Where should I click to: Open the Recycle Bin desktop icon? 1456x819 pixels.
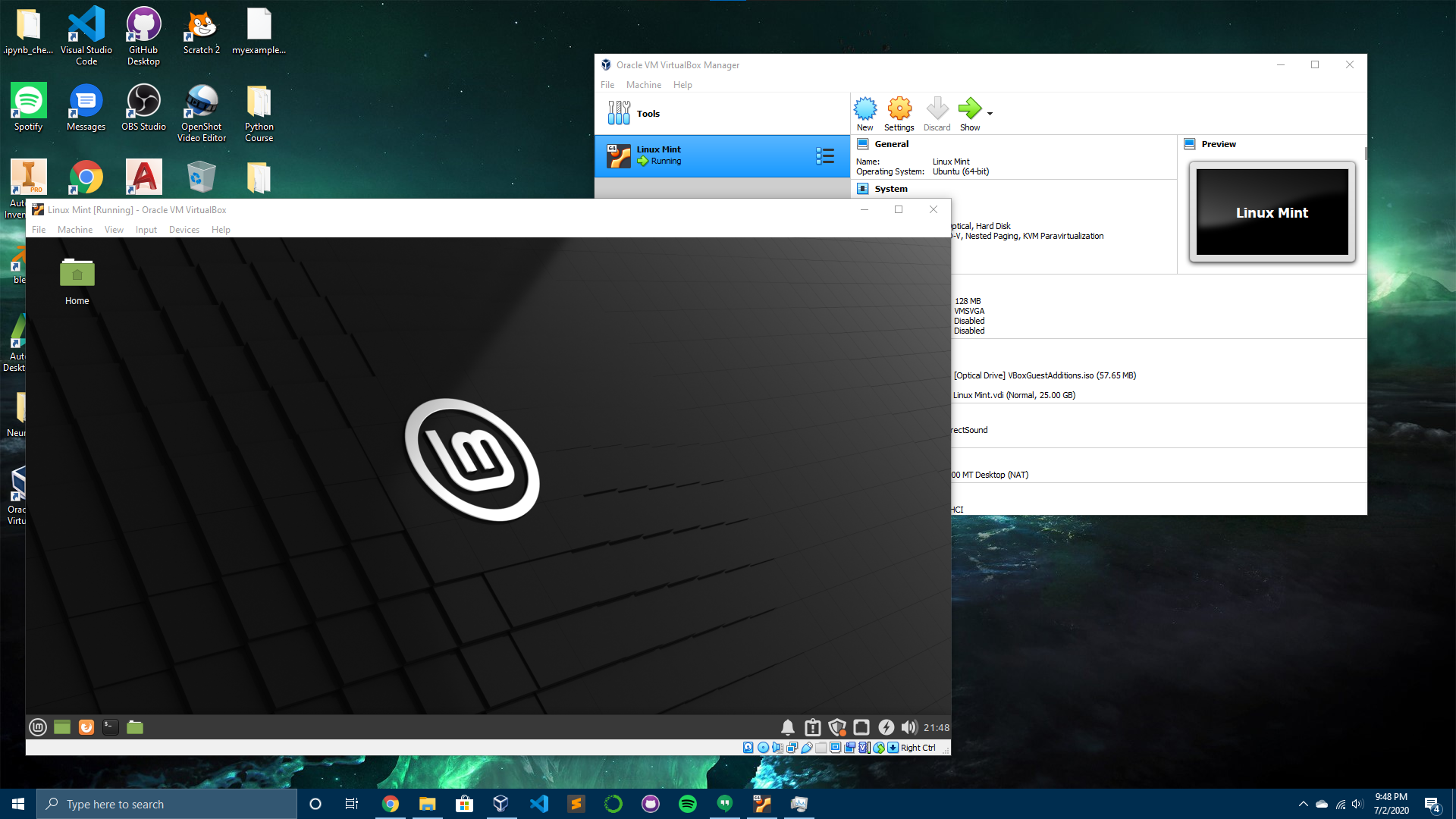click(x=202, y=177)
